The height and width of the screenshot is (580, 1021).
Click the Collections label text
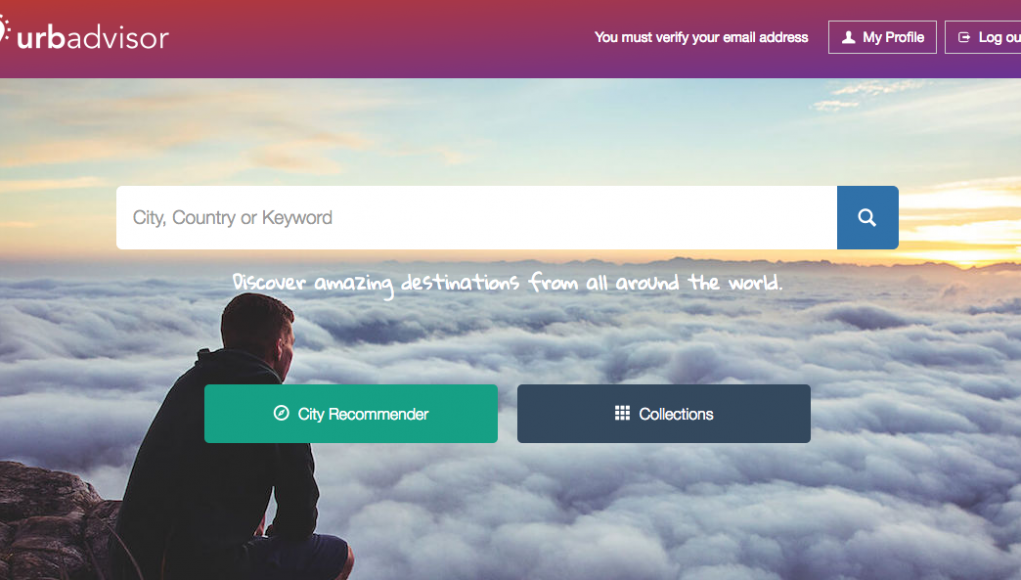[x=676, y=414]
